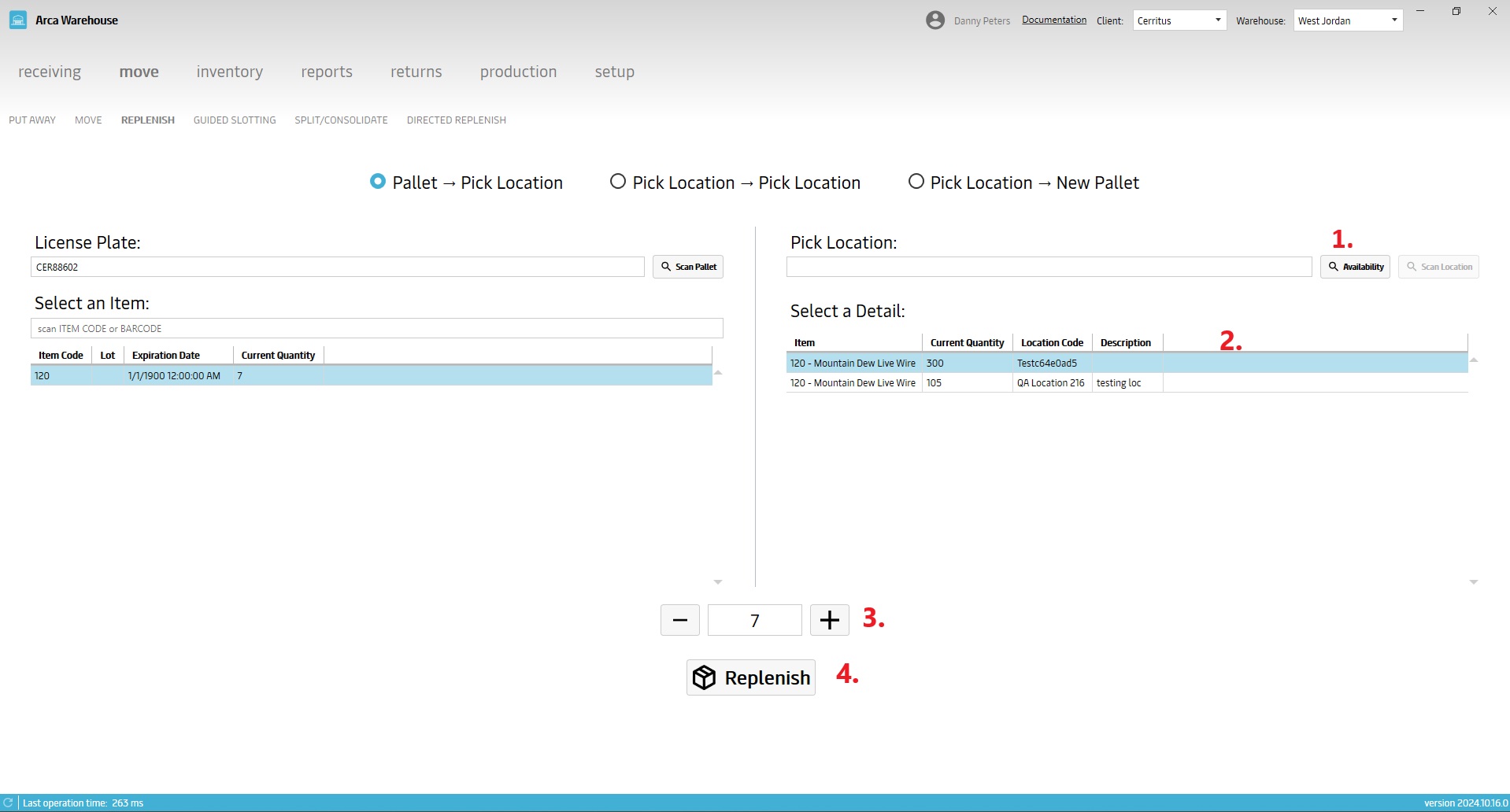Click the Availability magnifier button
This screenshot has height=812, width=1510.
click(x=1355, y=267)
